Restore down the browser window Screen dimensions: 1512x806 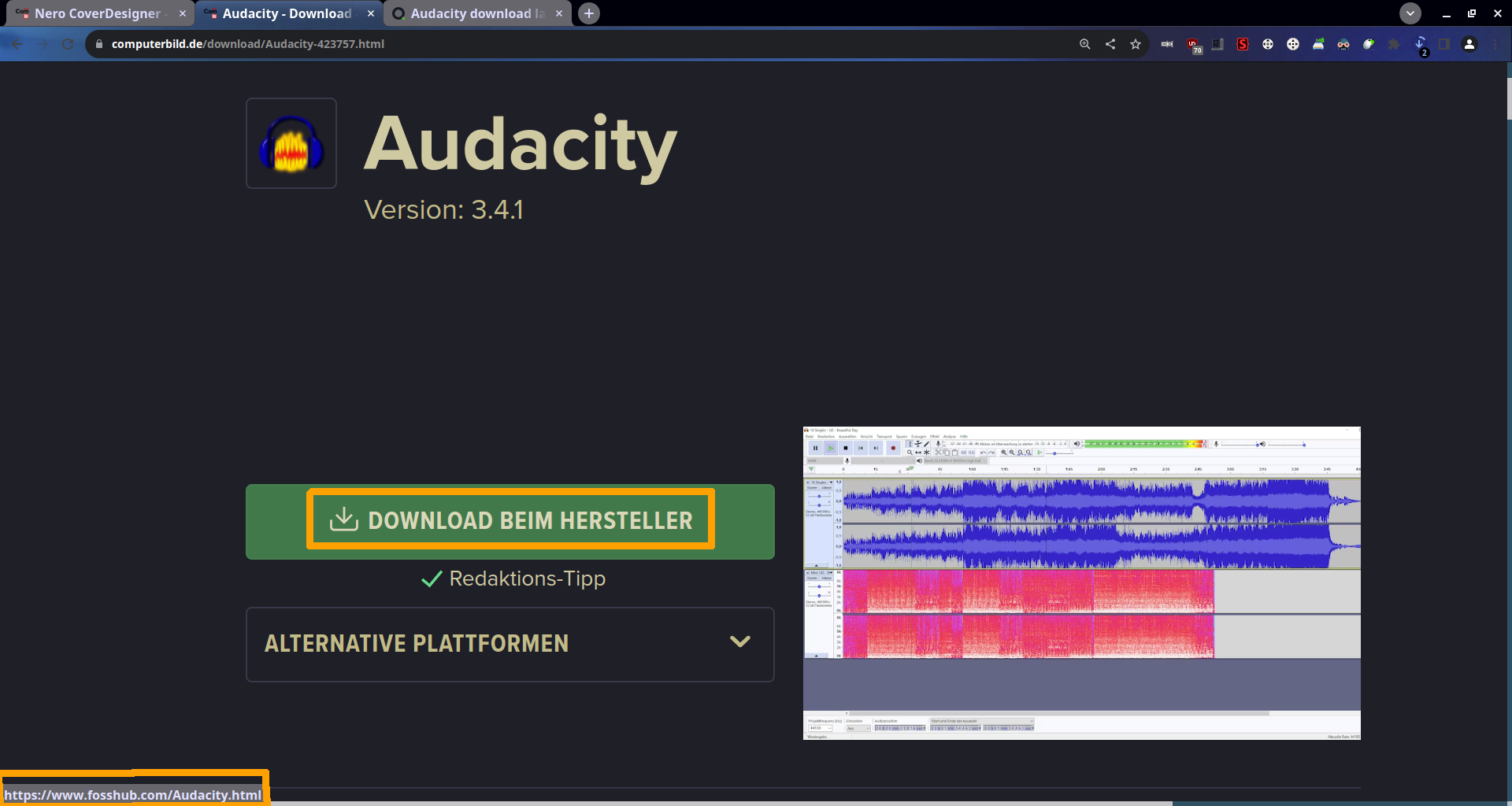tap(1471, 13)
